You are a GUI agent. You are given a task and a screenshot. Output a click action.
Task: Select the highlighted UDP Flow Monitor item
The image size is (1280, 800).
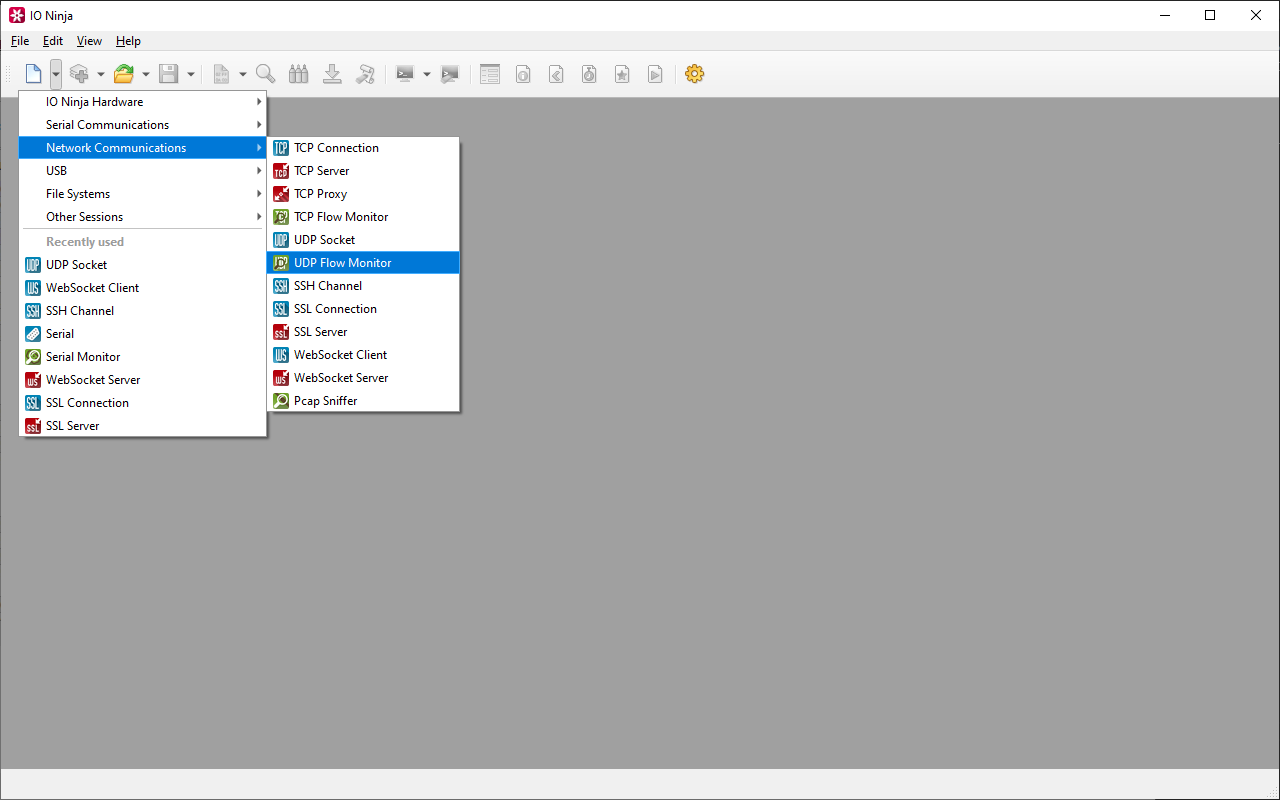point(363,263)
